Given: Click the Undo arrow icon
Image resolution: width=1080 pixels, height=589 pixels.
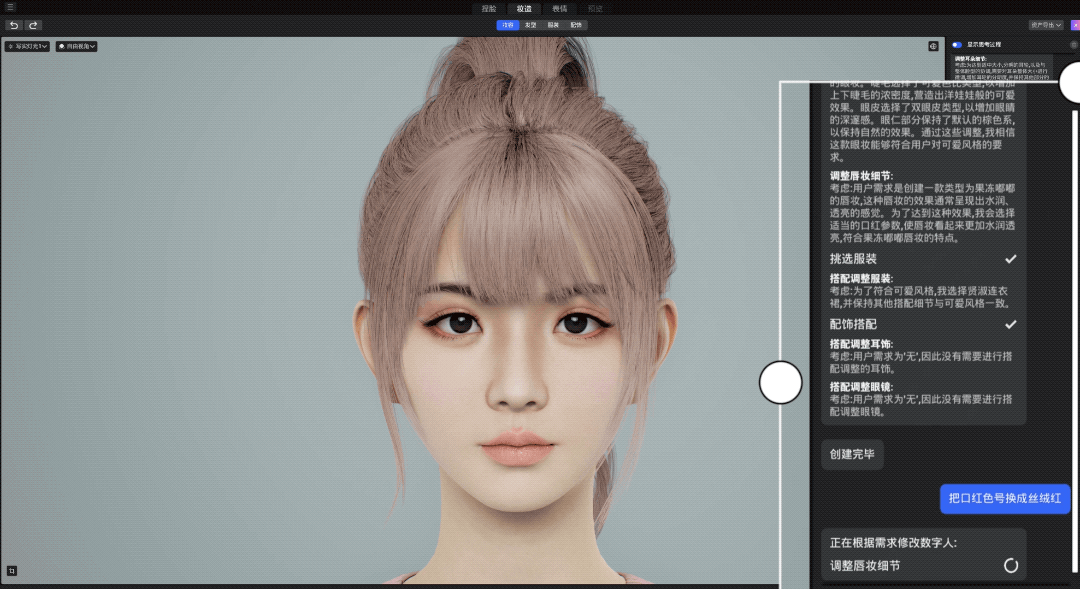Looking at the screenshot, I should [x=14, y=25].
